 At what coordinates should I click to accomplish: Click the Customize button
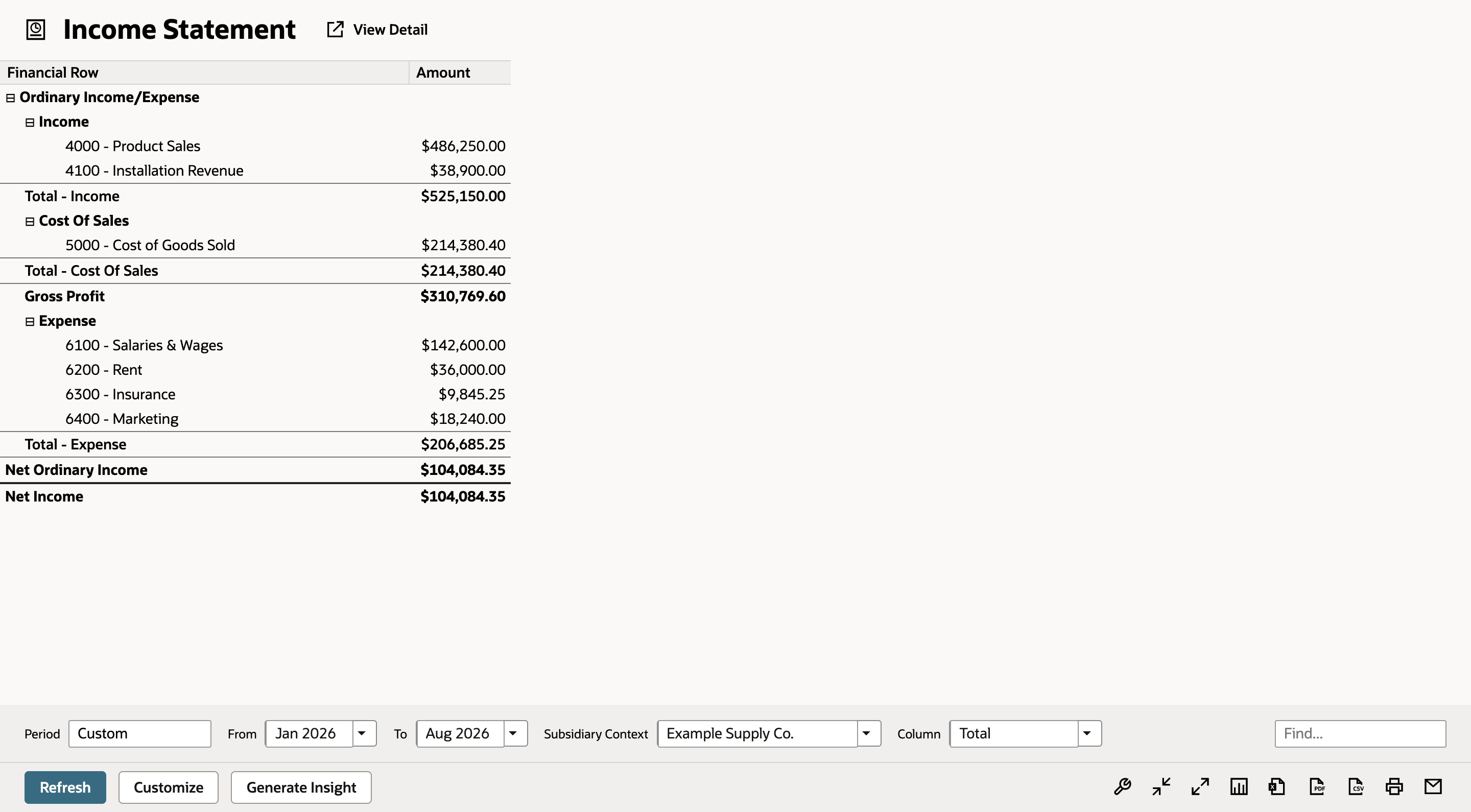pyautogui.click(x=169, y=787)
